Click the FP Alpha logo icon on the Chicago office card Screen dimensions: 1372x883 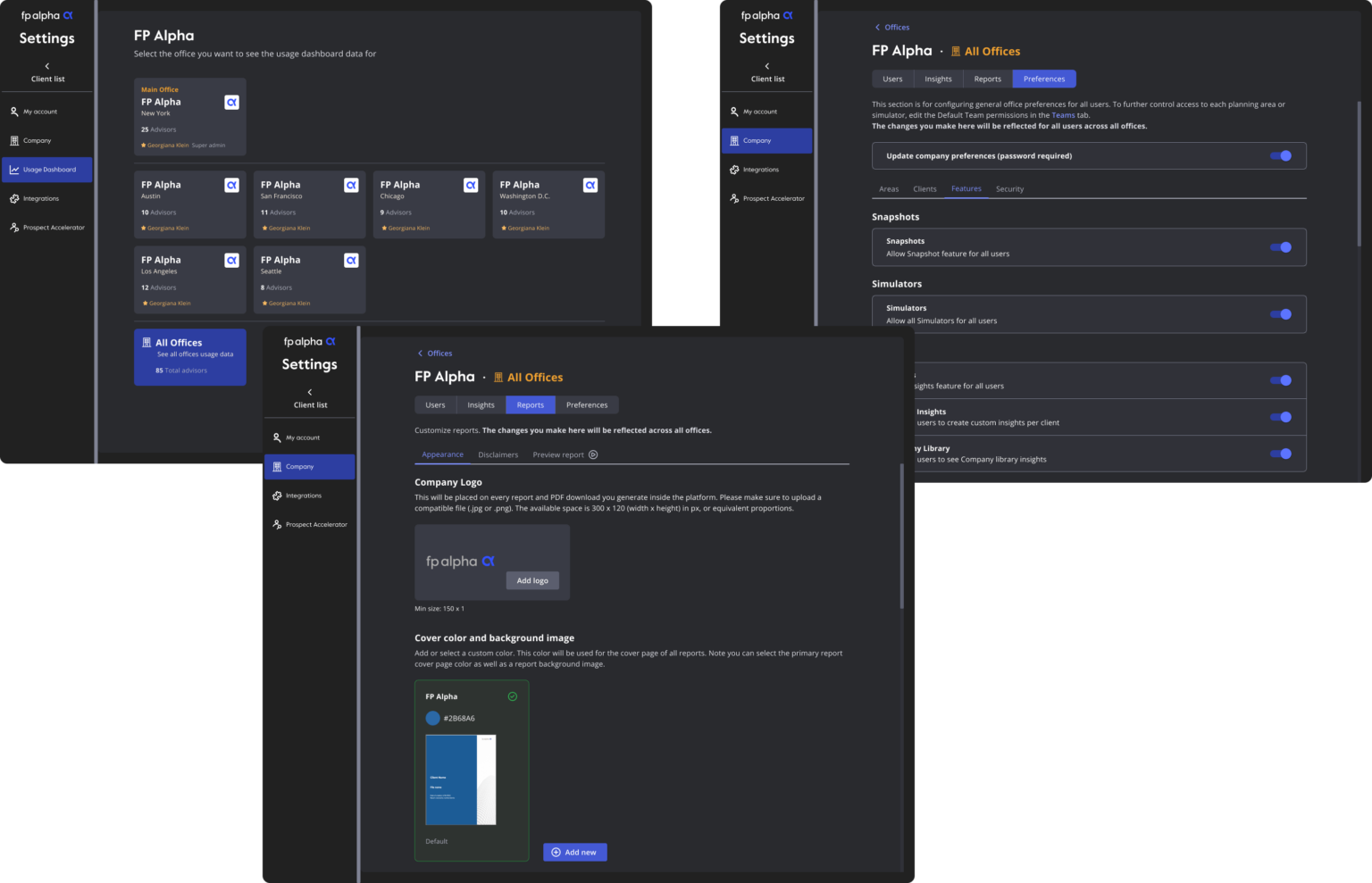[x=471, y=185]
